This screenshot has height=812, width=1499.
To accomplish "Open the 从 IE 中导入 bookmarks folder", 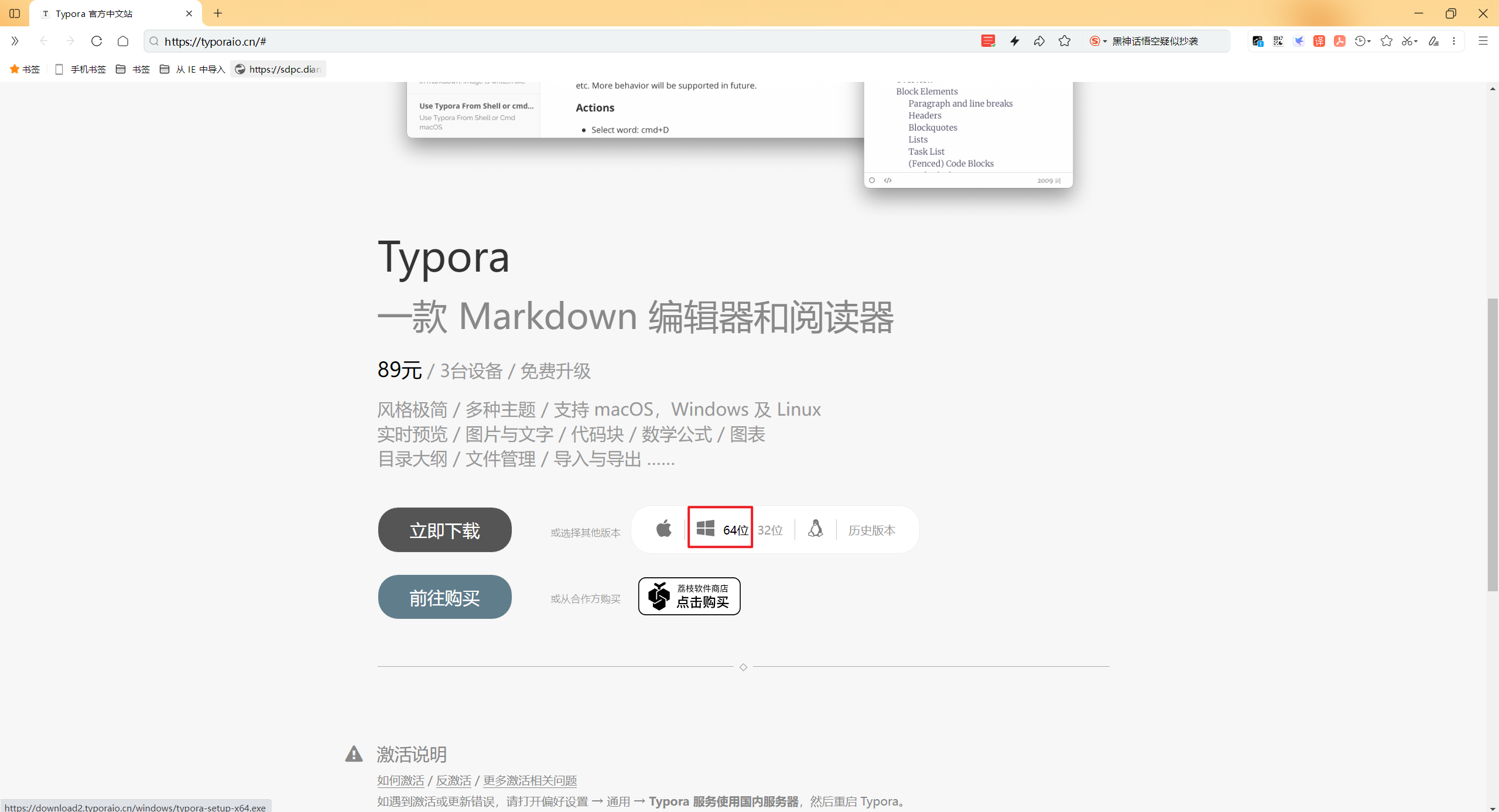I will click(x=193, y=69).
